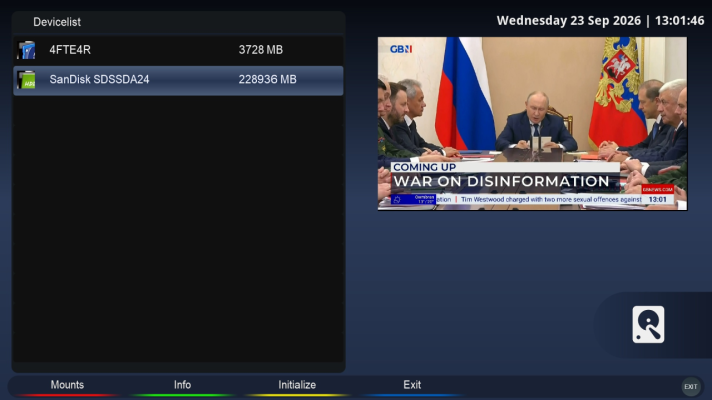The height and width of the screenshot is (400, 712).
Task: Select the 4FTE4R device entry
Action: click(178, 50)
